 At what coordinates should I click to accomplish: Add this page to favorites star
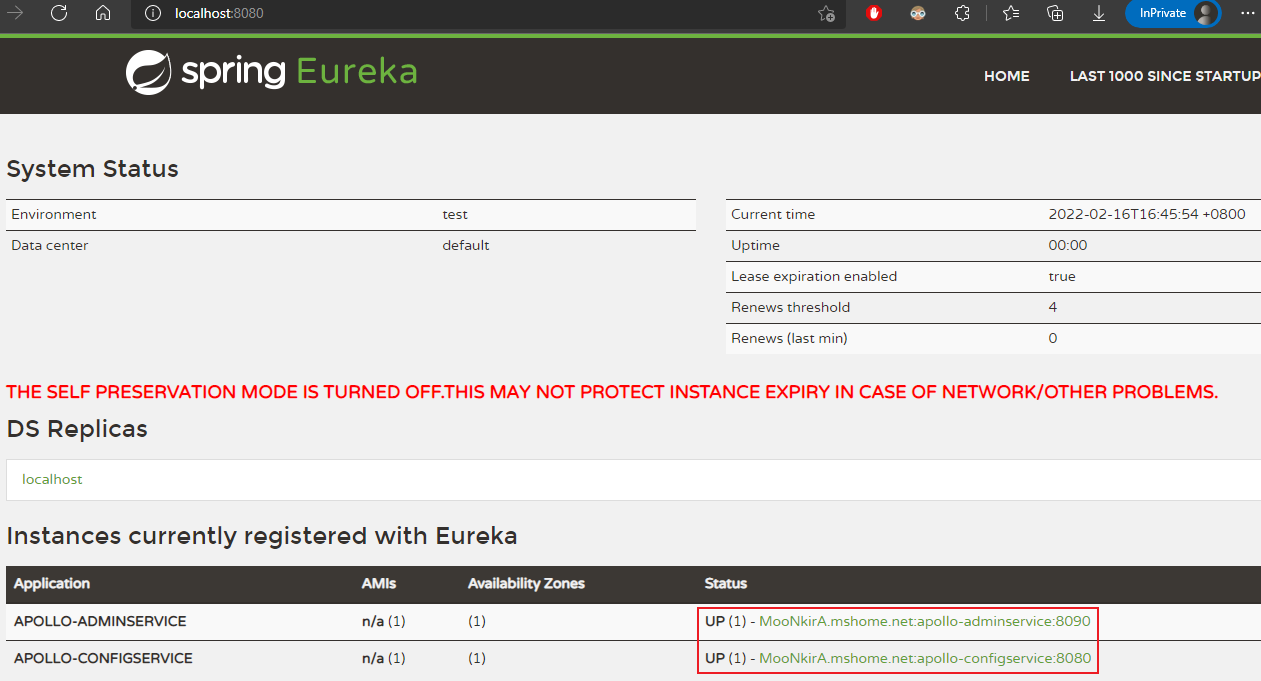(x=826, y=14)
